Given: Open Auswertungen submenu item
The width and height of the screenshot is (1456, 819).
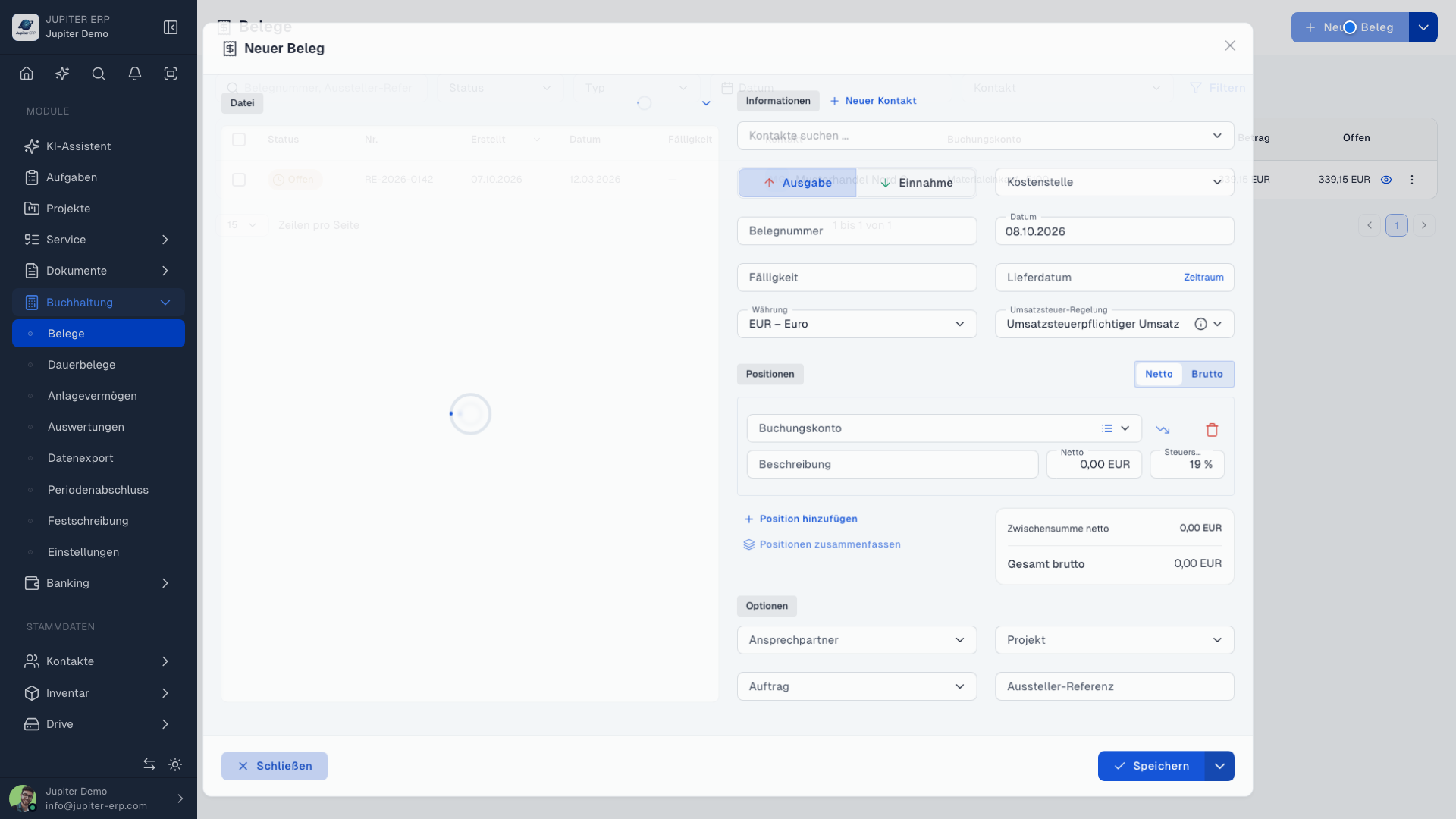Looking at the screenshot, I should 99,427.
